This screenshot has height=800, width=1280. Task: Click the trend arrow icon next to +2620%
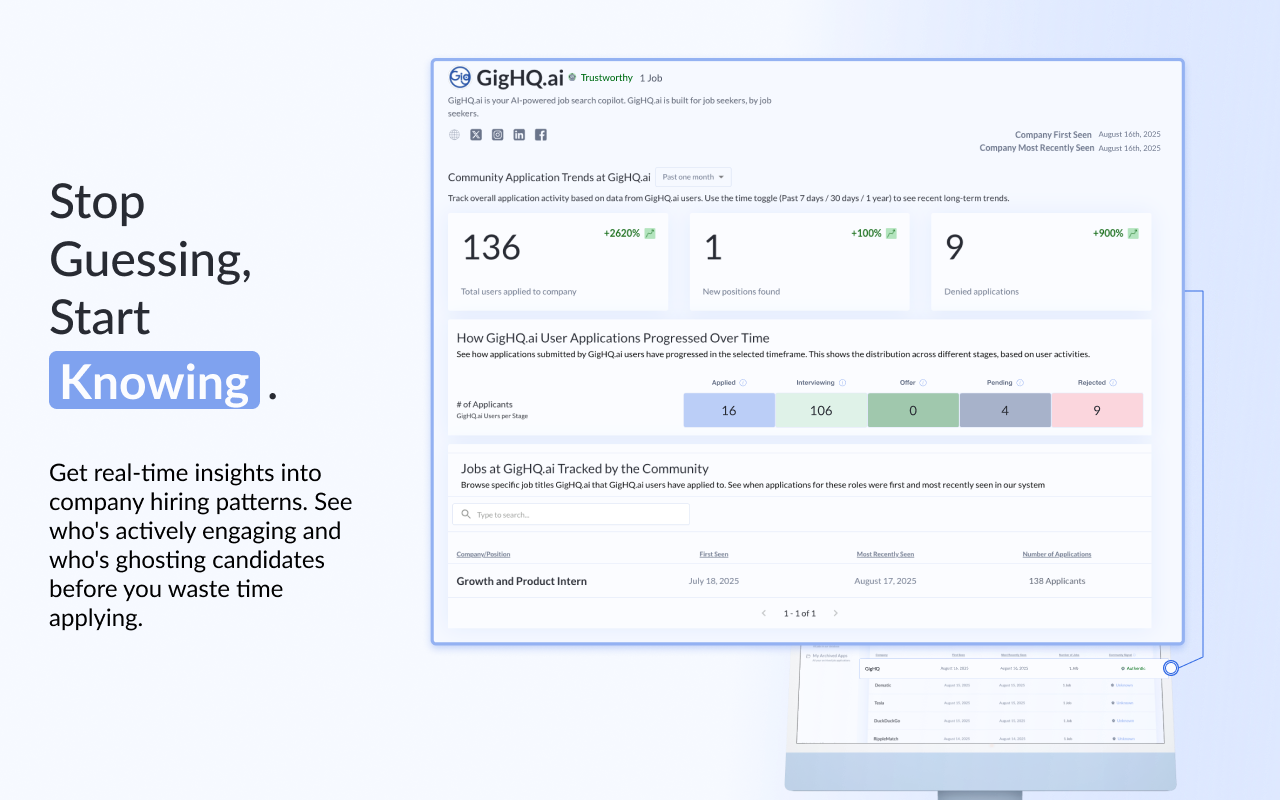[650, 233]
